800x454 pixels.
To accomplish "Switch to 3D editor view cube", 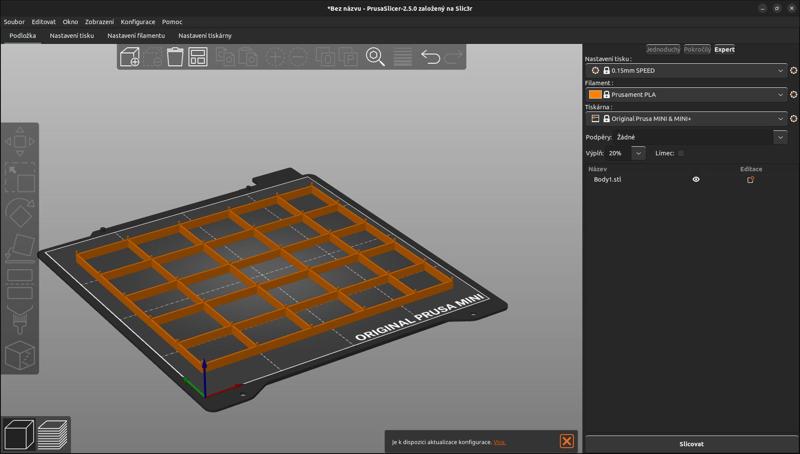I will pyautogui.click(x=19, y=435).
